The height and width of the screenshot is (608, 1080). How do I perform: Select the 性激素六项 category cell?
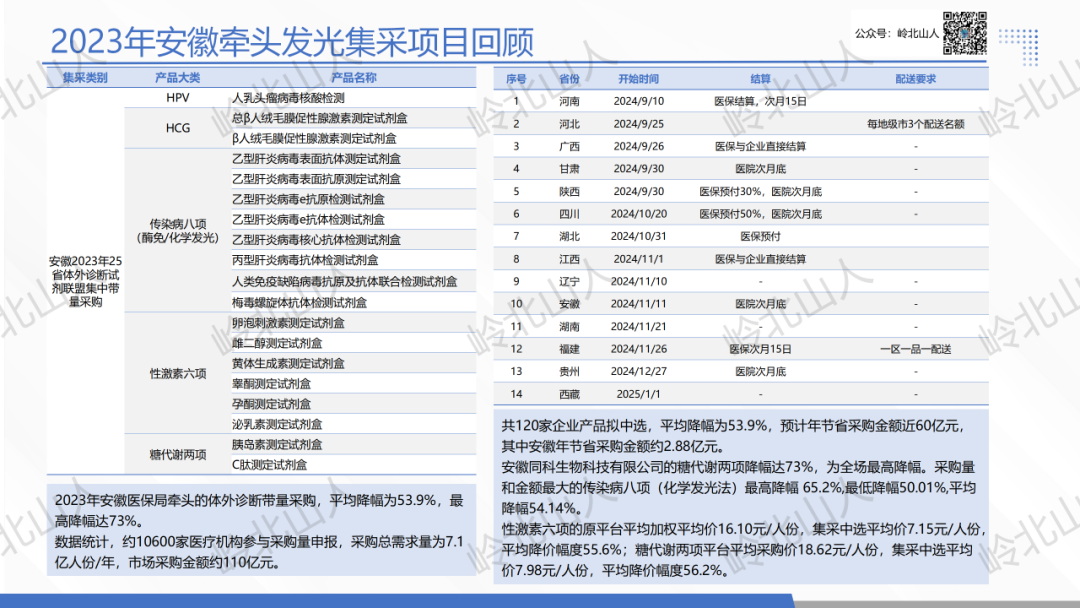click(x=178, y=373)
